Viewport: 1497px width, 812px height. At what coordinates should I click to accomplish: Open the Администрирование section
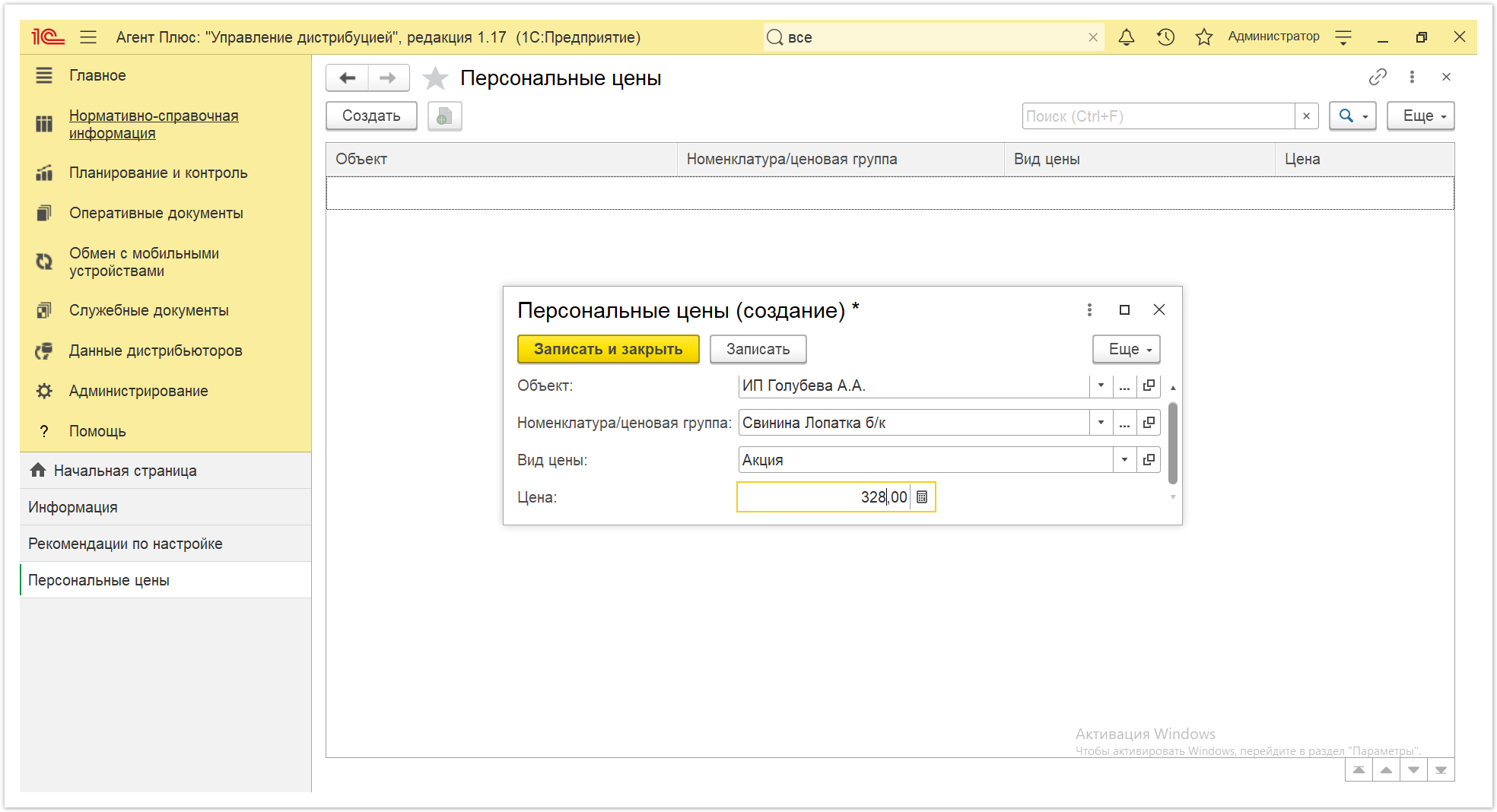pyautogui.click(x=138, y=391)
